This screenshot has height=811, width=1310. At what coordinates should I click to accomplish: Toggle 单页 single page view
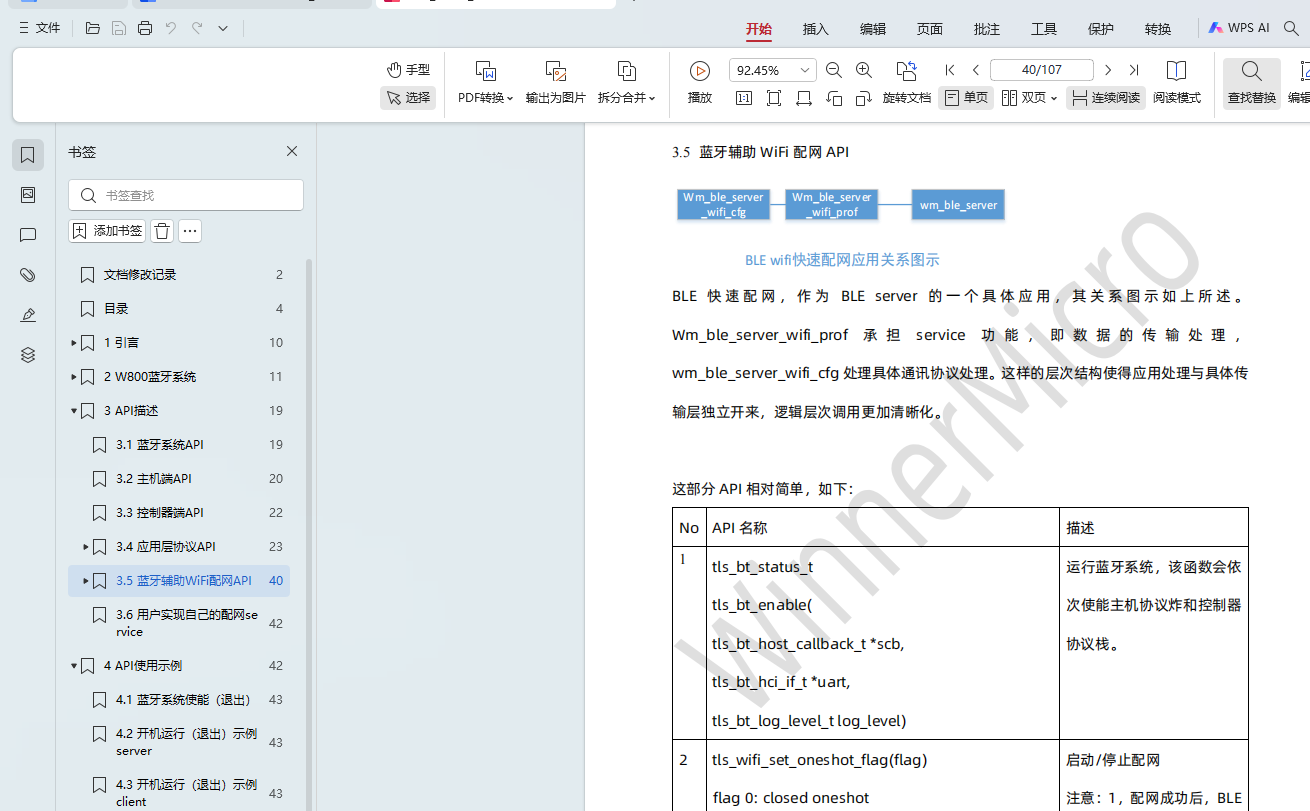coord(966,98)
